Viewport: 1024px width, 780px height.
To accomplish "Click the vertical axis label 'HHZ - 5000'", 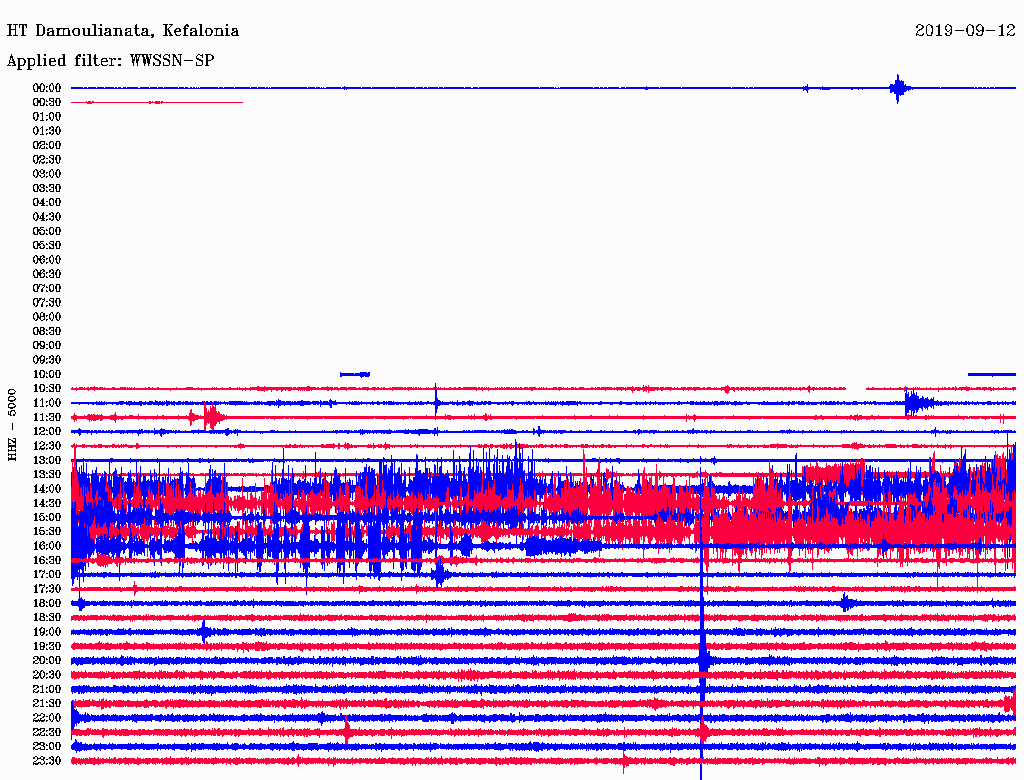I will [12, 425].
